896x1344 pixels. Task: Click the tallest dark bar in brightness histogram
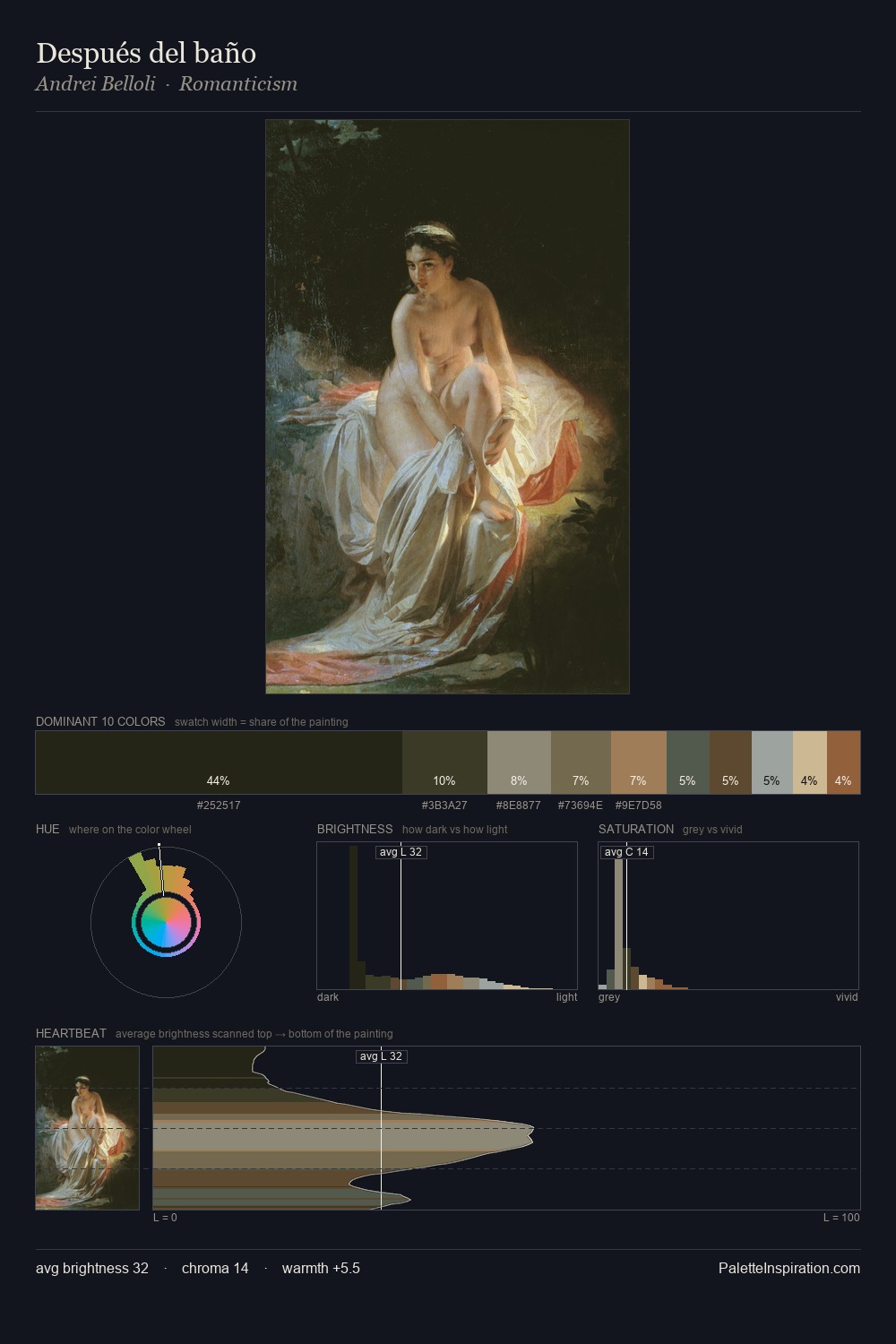[353, 918]
